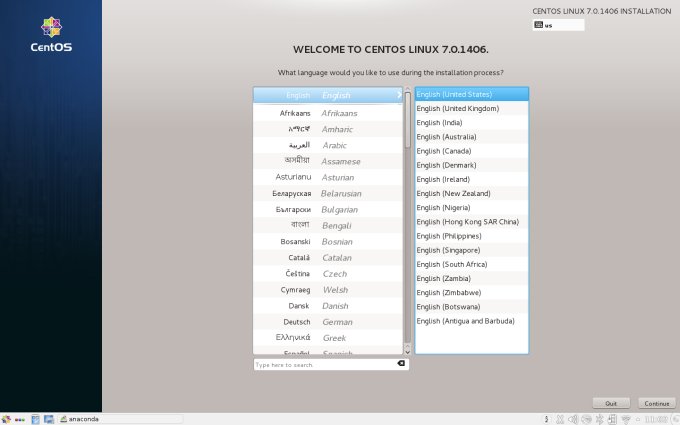The image size is (680, 425).
Task: Choose English (India) locale
Action: coord(472,123)
